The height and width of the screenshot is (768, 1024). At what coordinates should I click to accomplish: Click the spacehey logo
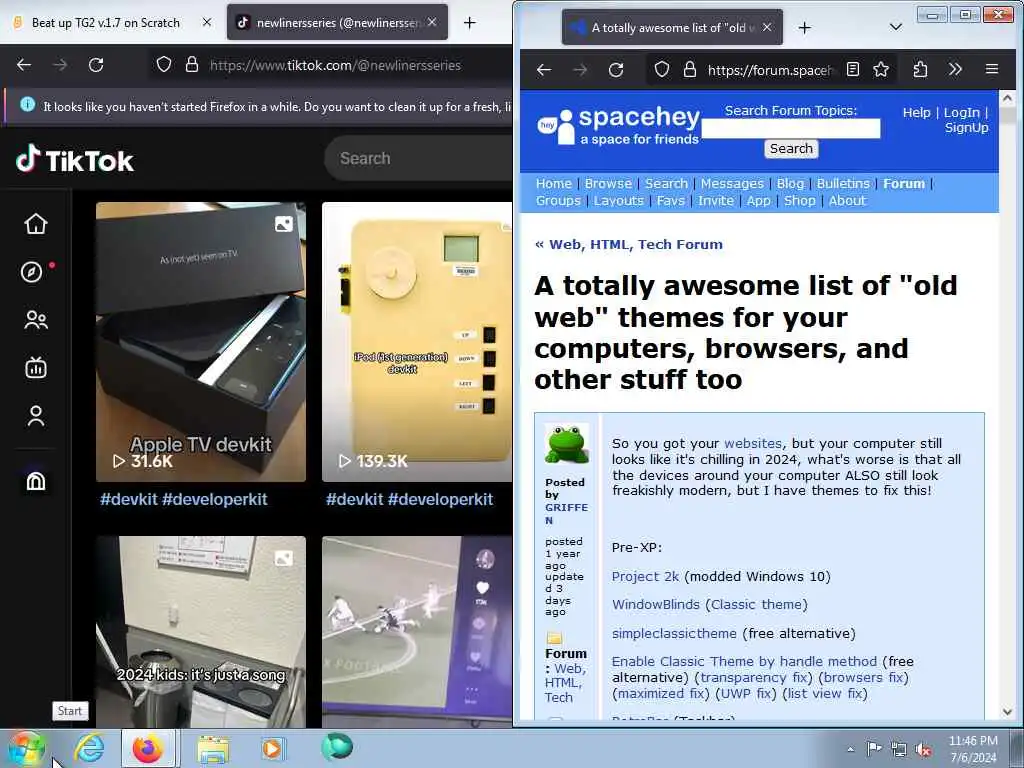[x=618, y=125]
